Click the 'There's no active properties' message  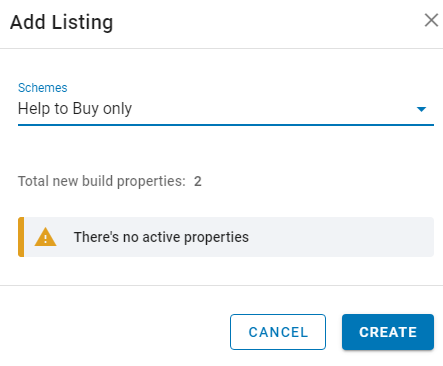coord(161,237)
